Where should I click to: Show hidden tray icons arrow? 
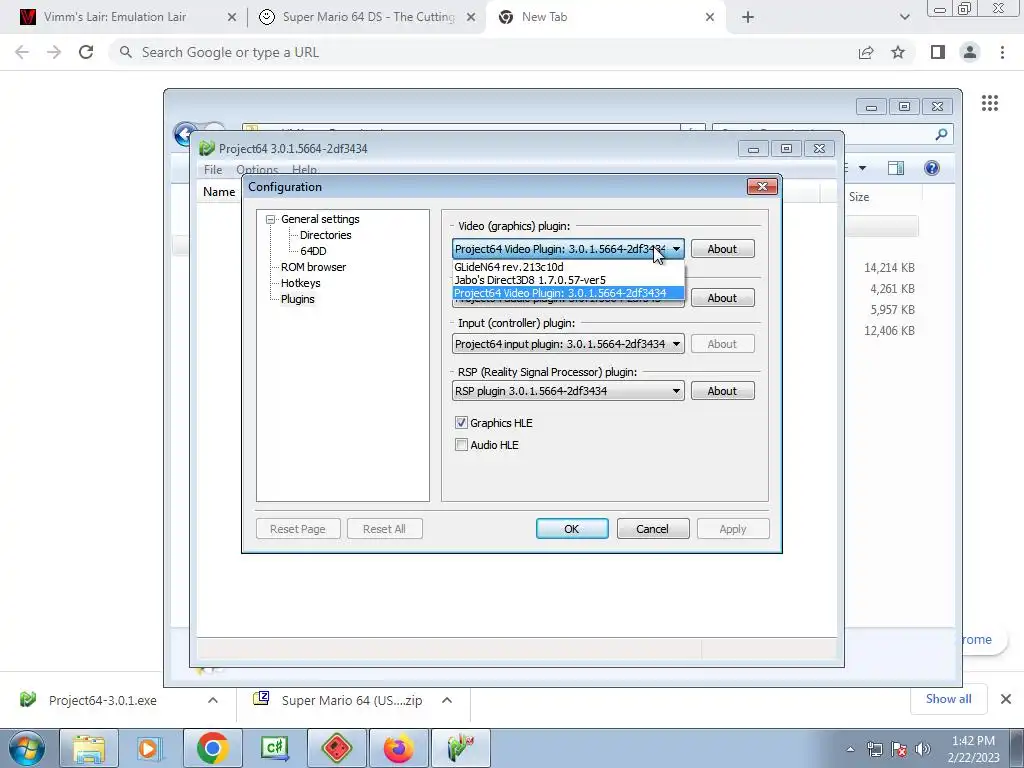point(850,749)
